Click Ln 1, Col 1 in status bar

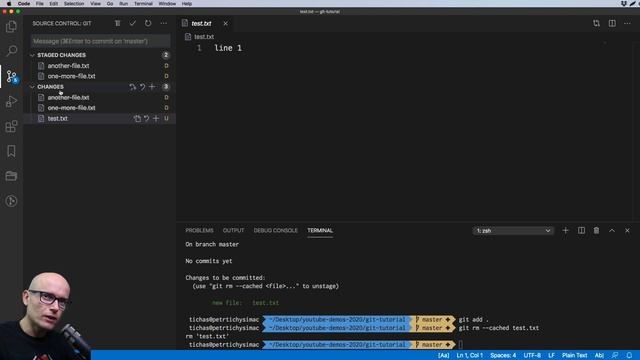click(x=469, y=356)
